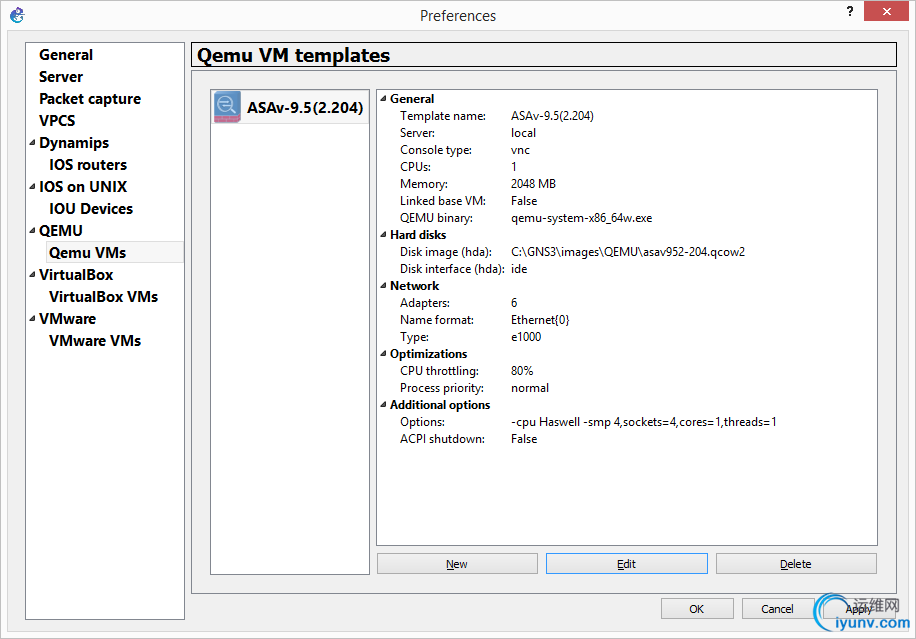Select VirtualBox in the sidebar

coord(76,275)
